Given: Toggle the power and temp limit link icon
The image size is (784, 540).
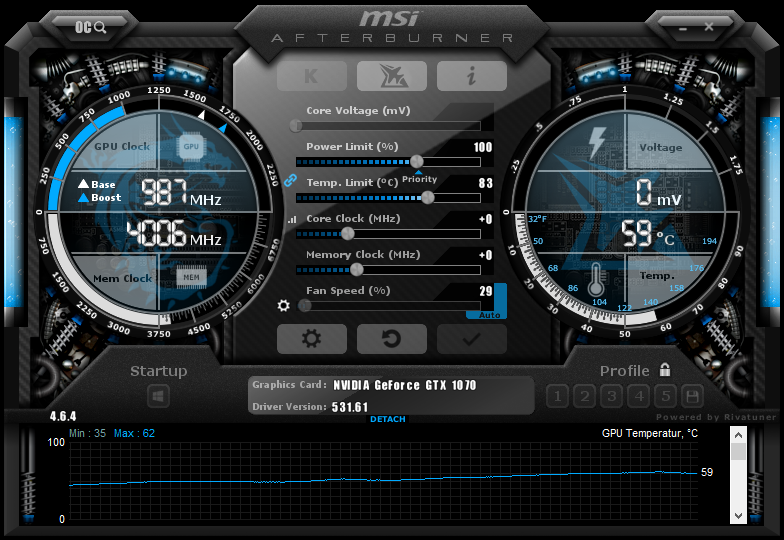Looking at the screenshot, I should 290,180.
